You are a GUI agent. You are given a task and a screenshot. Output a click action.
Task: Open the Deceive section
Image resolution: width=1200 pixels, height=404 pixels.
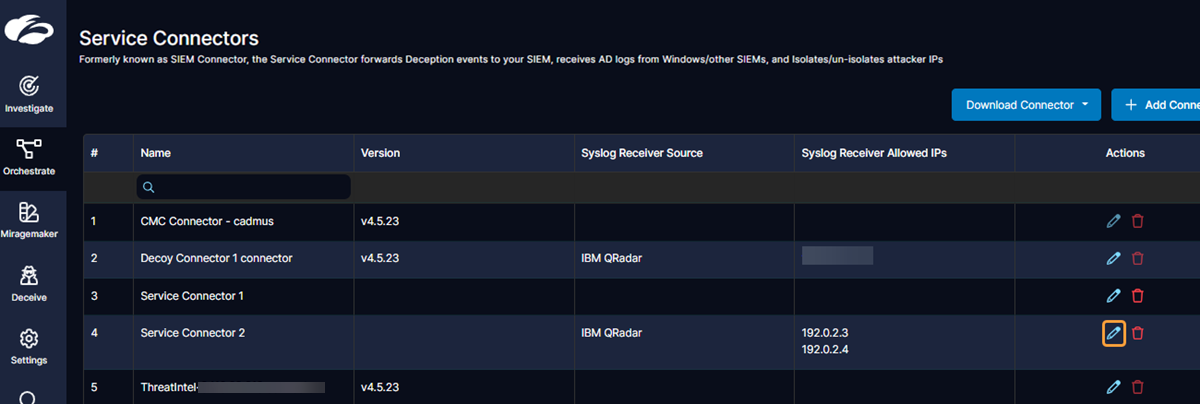point(29,283)
